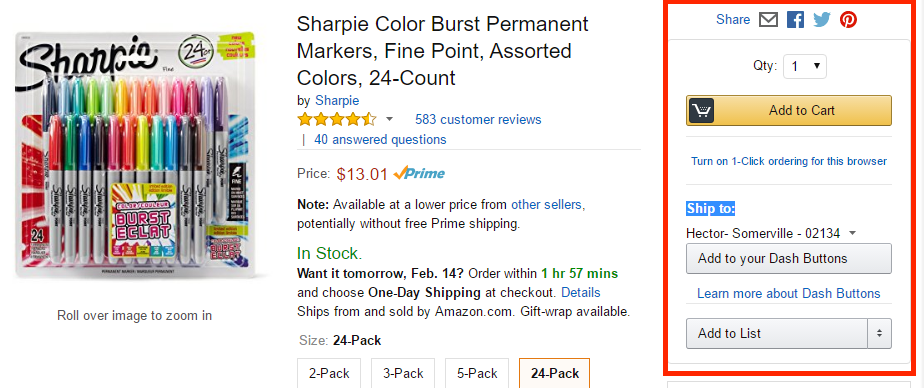924x388 pixels.
Task: Turn on 1-Click ordering link
Action: coord(788,161)
